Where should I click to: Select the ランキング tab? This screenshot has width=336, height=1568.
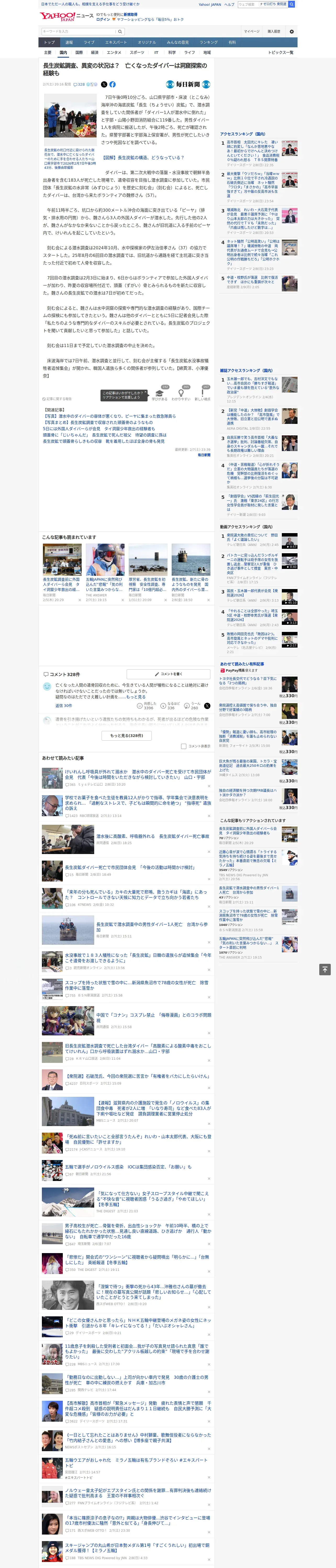coord(209,43)
